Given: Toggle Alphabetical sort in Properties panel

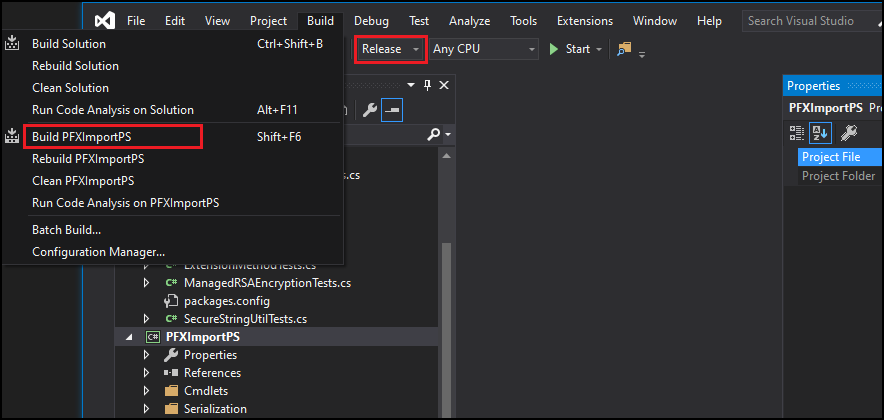Looking at the screenshot, I should (820, 133).
